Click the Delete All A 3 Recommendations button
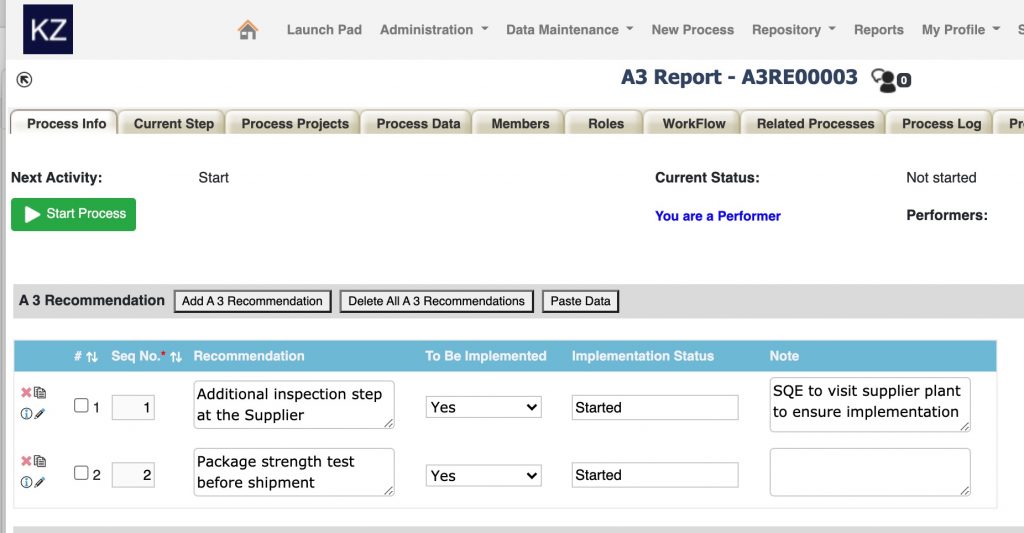Screen dimensions: 1024x533 [436, 301]
